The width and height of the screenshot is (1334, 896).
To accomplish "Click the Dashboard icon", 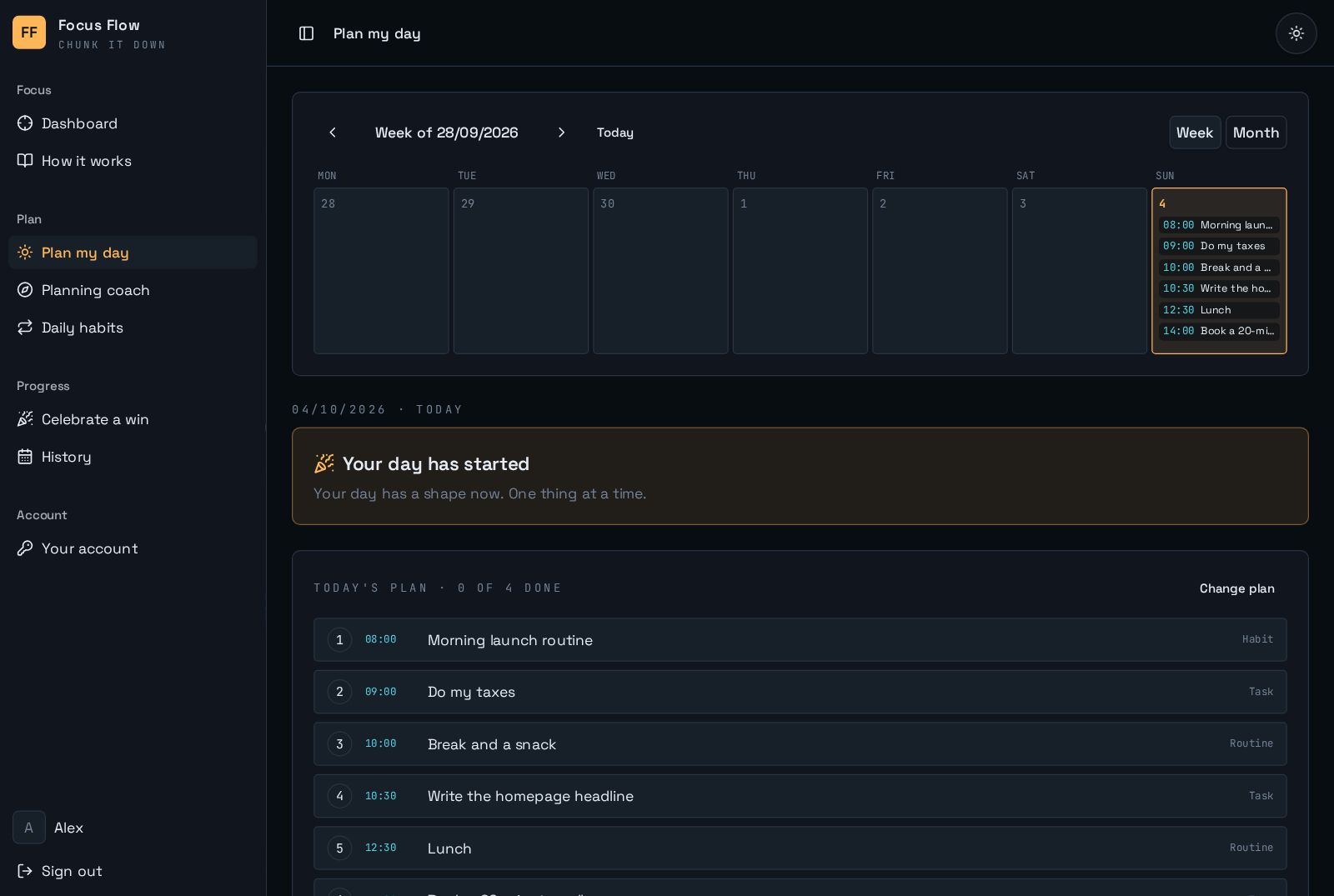I will pos(25,123).
